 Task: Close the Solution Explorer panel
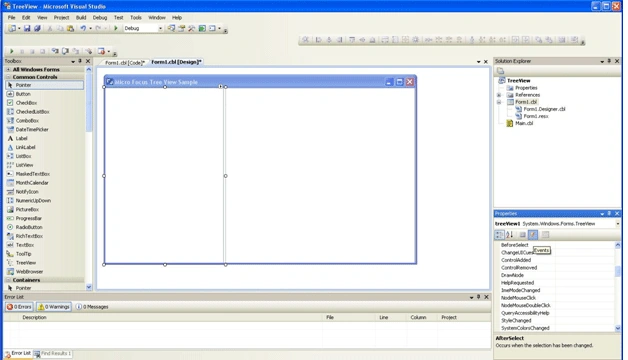(617, 61)
